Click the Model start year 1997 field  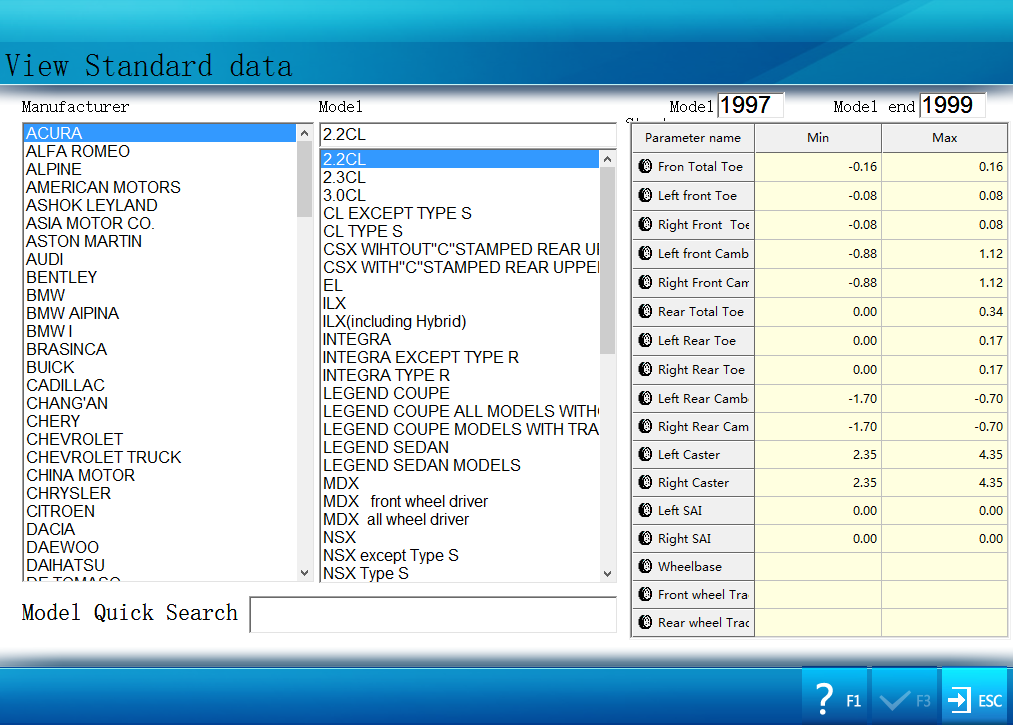click(750, 105)
